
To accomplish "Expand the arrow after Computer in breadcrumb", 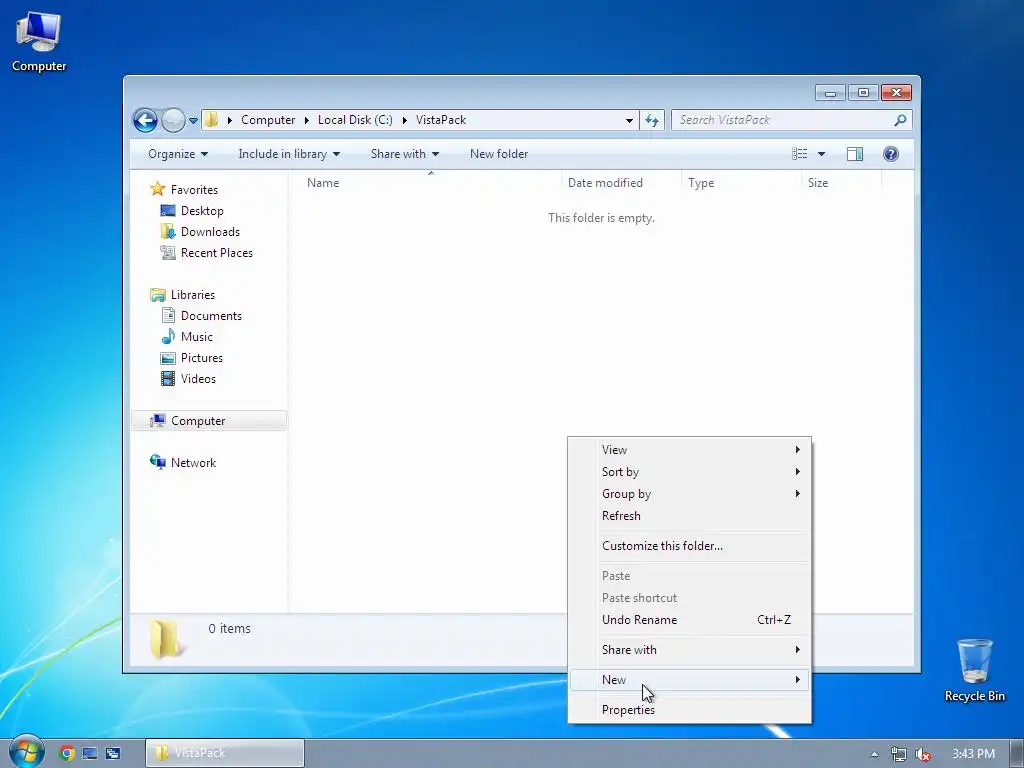I will pyautogui.click(x=306, y=120).
